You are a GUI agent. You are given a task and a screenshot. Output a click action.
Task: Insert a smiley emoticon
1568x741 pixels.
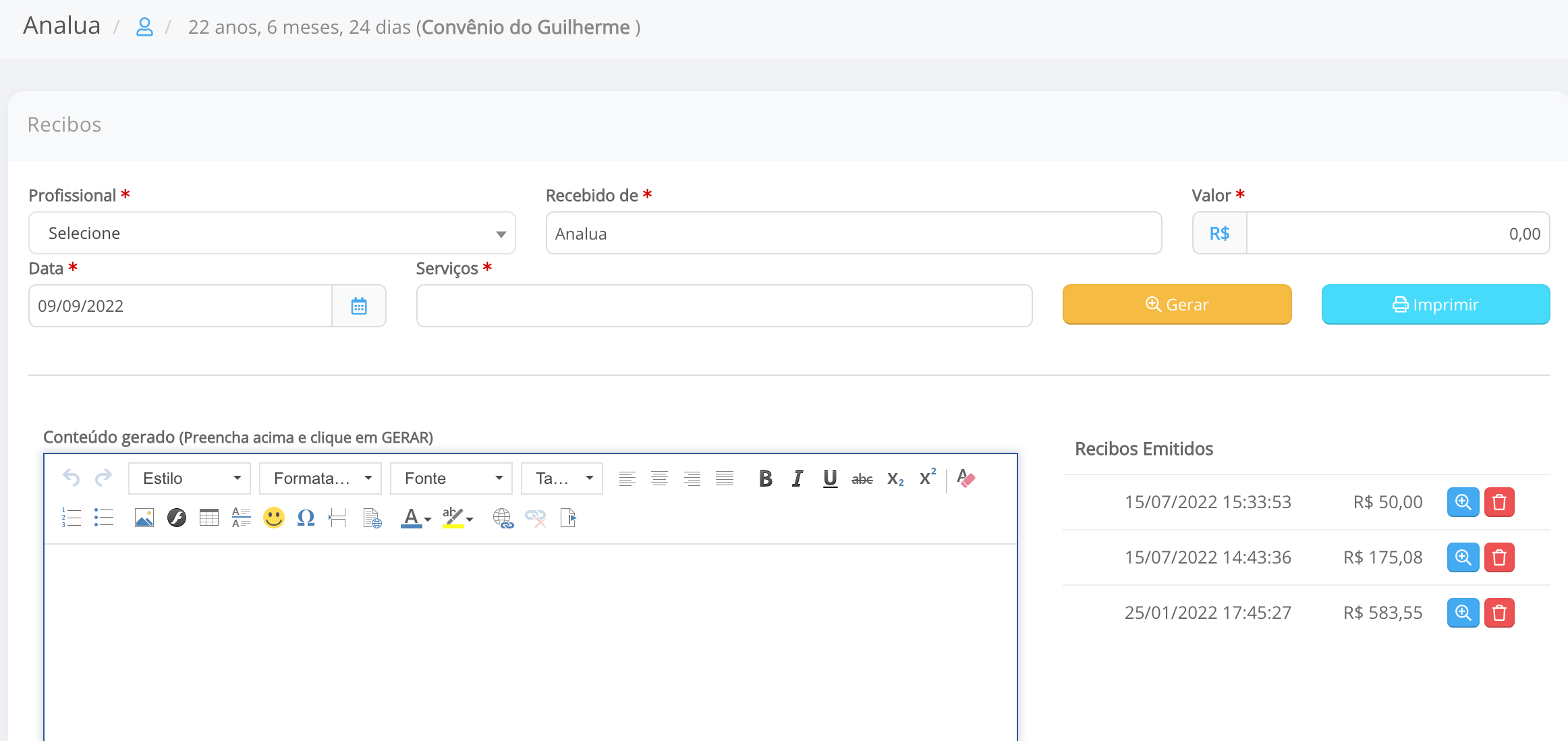[273, 518]
